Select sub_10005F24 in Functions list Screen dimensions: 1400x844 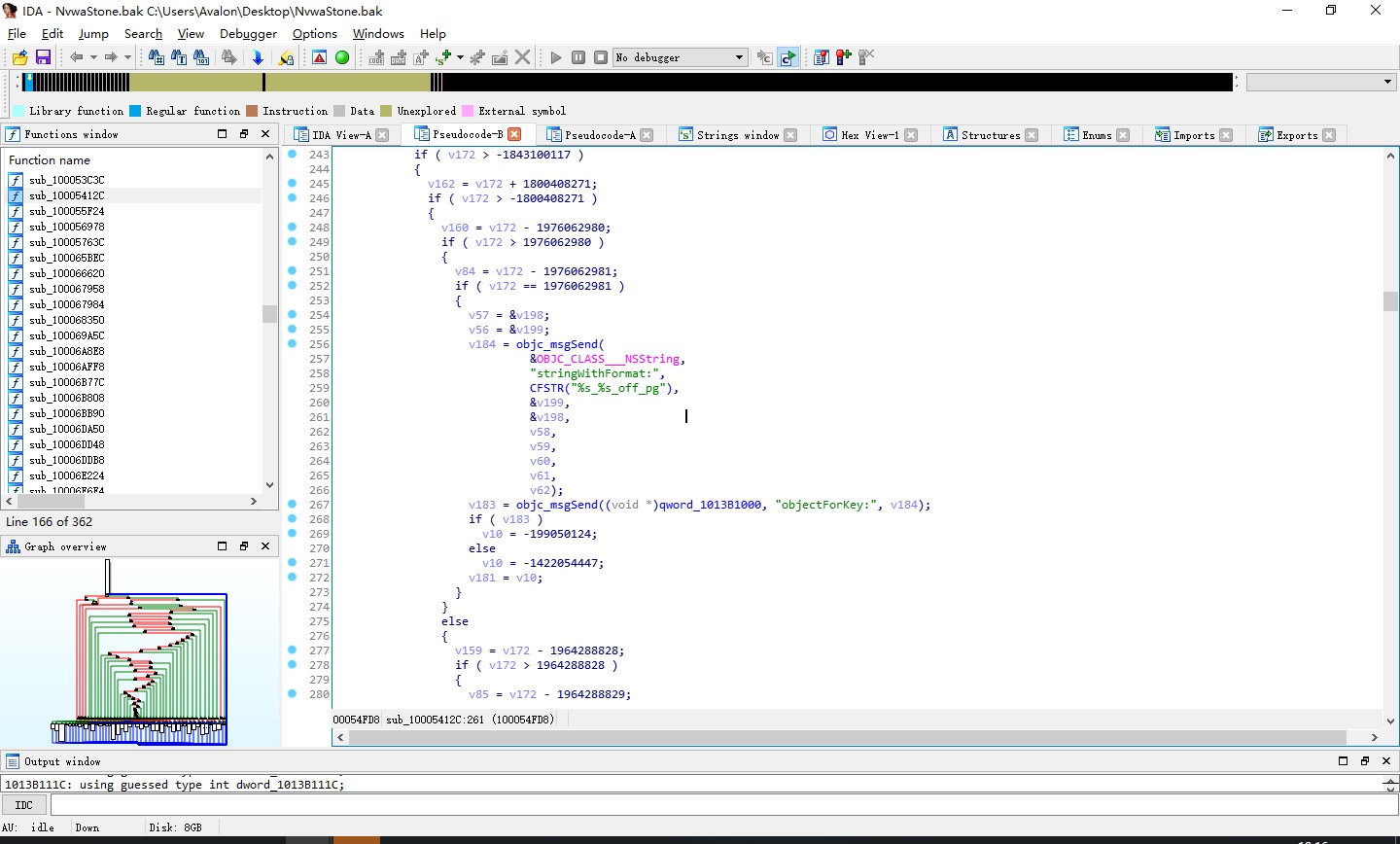click(66, 211)
